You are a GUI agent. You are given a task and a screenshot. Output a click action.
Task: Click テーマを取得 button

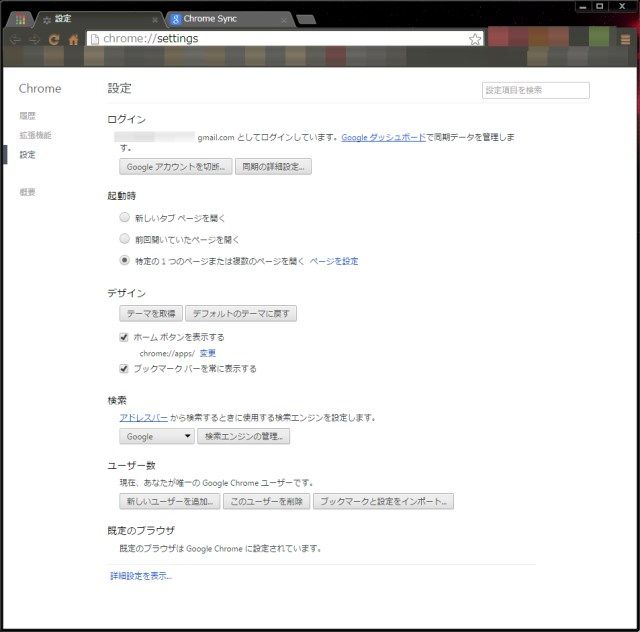(x=151, y=314)
